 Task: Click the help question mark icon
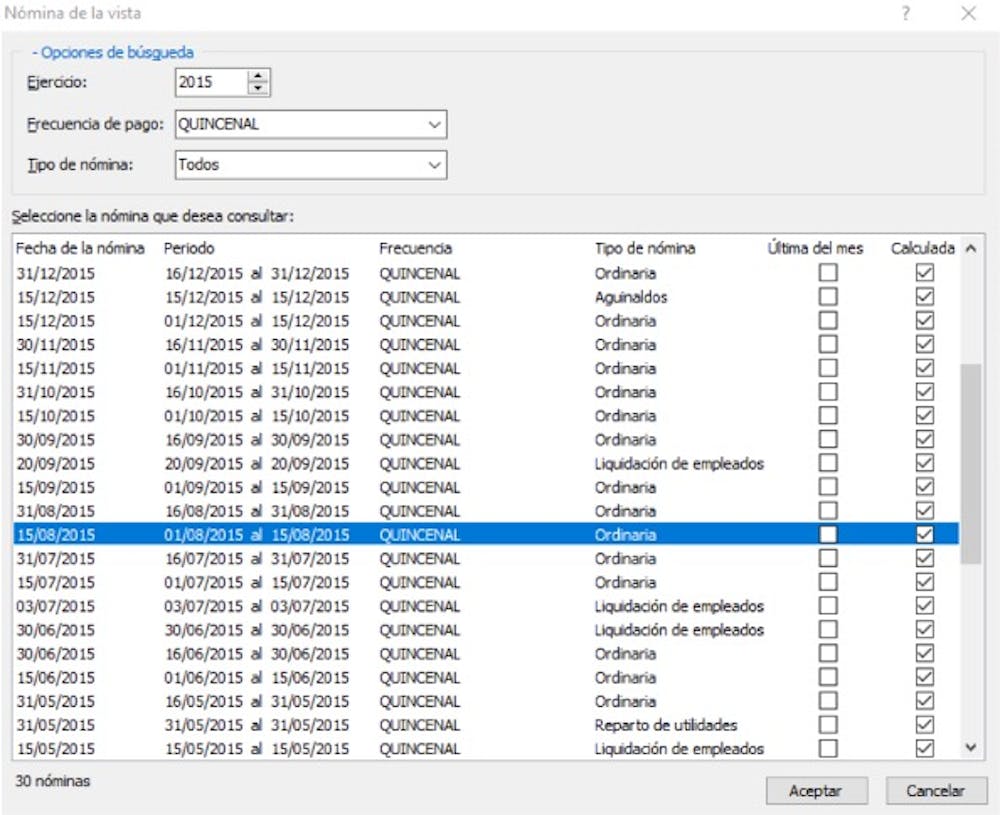click(x=906, y=13)
